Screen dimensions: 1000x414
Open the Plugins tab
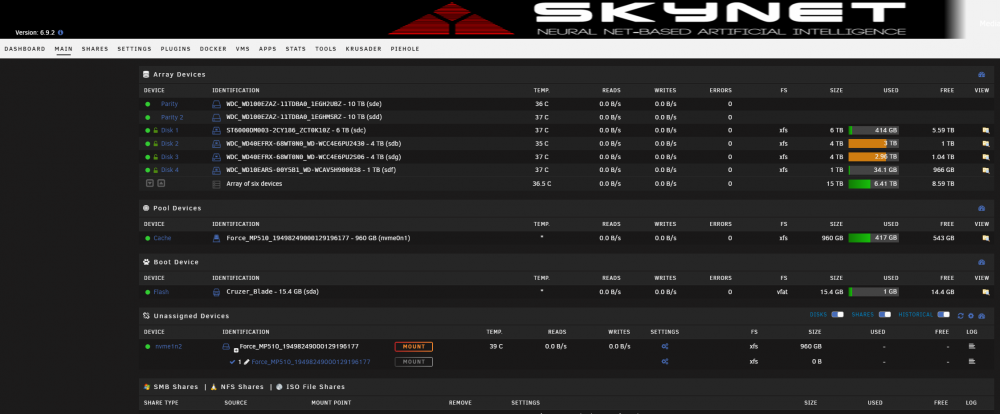click(x=175, y=48)
